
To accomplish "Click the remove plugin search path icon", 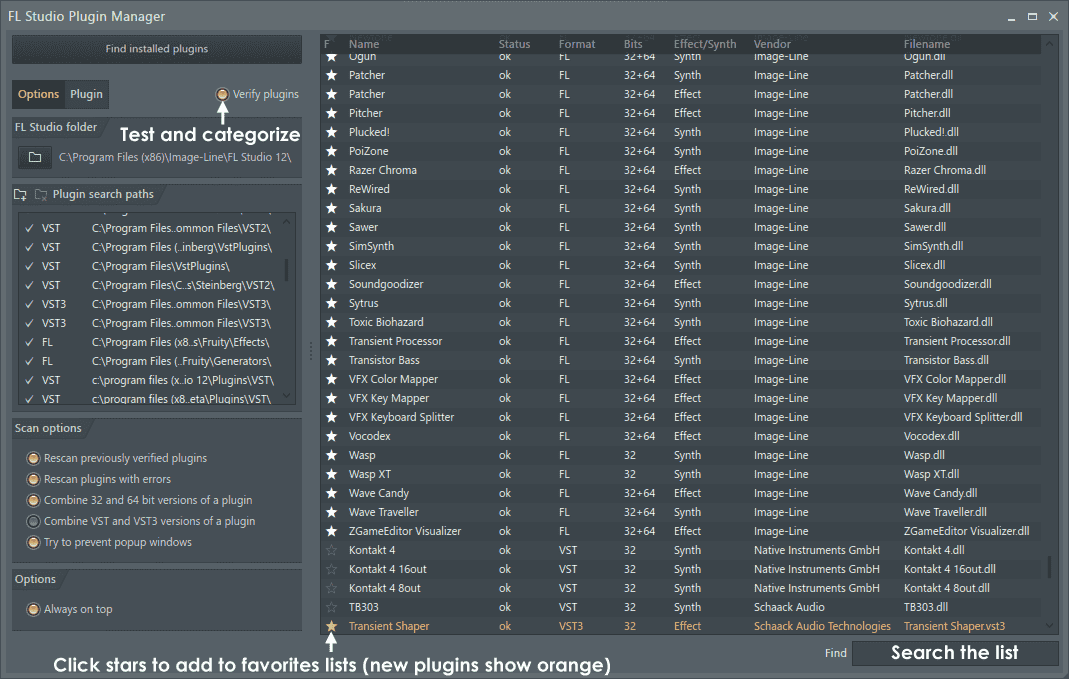I will [x=41, y=195].
